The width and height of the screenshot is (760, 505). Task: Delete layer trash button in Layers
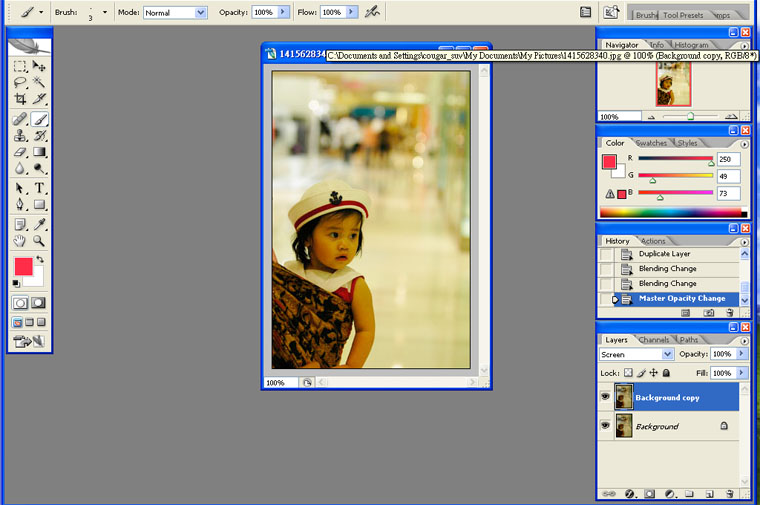click(x=729, y=494)
